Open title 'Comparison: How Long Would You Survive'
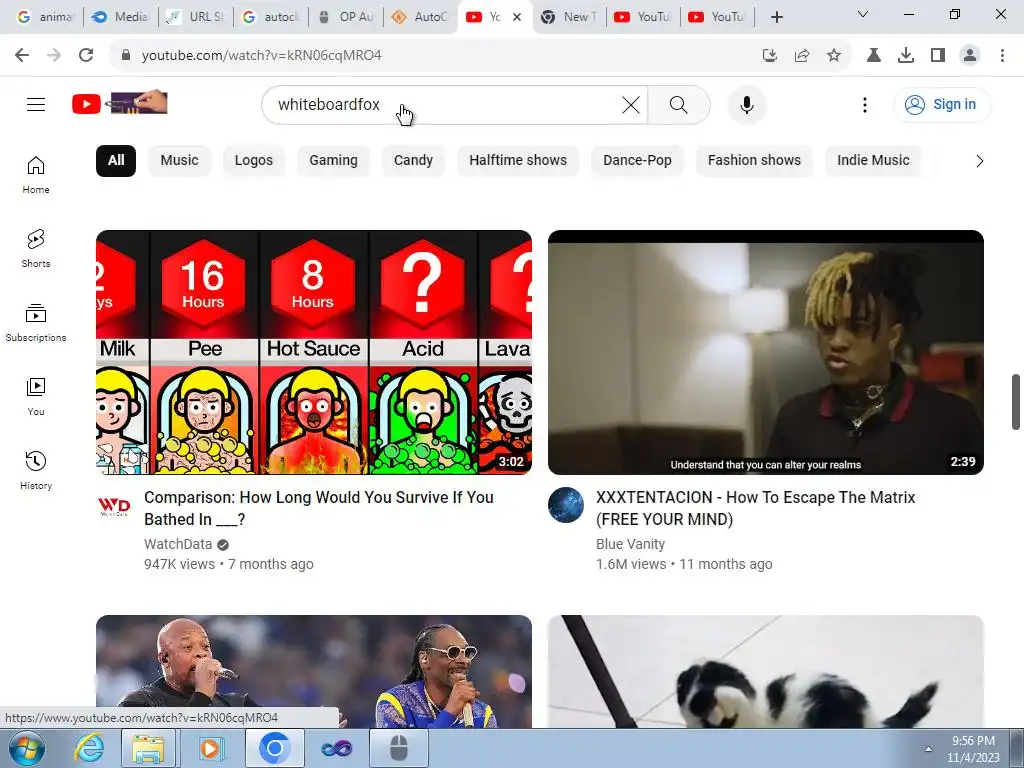Viewport: 1024px width, 768px height. [319, 508]
